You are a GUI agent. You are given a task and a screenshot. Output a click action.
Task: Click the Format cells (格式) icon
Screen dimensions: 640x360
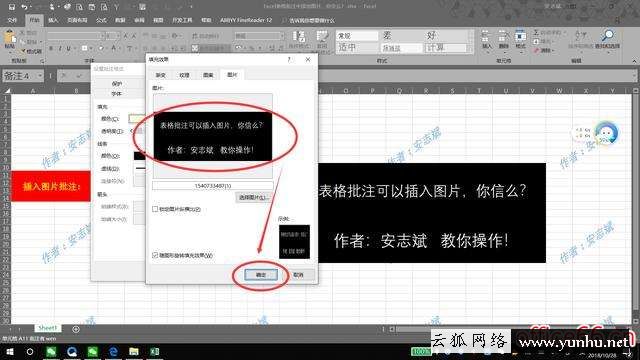point(520,36)
